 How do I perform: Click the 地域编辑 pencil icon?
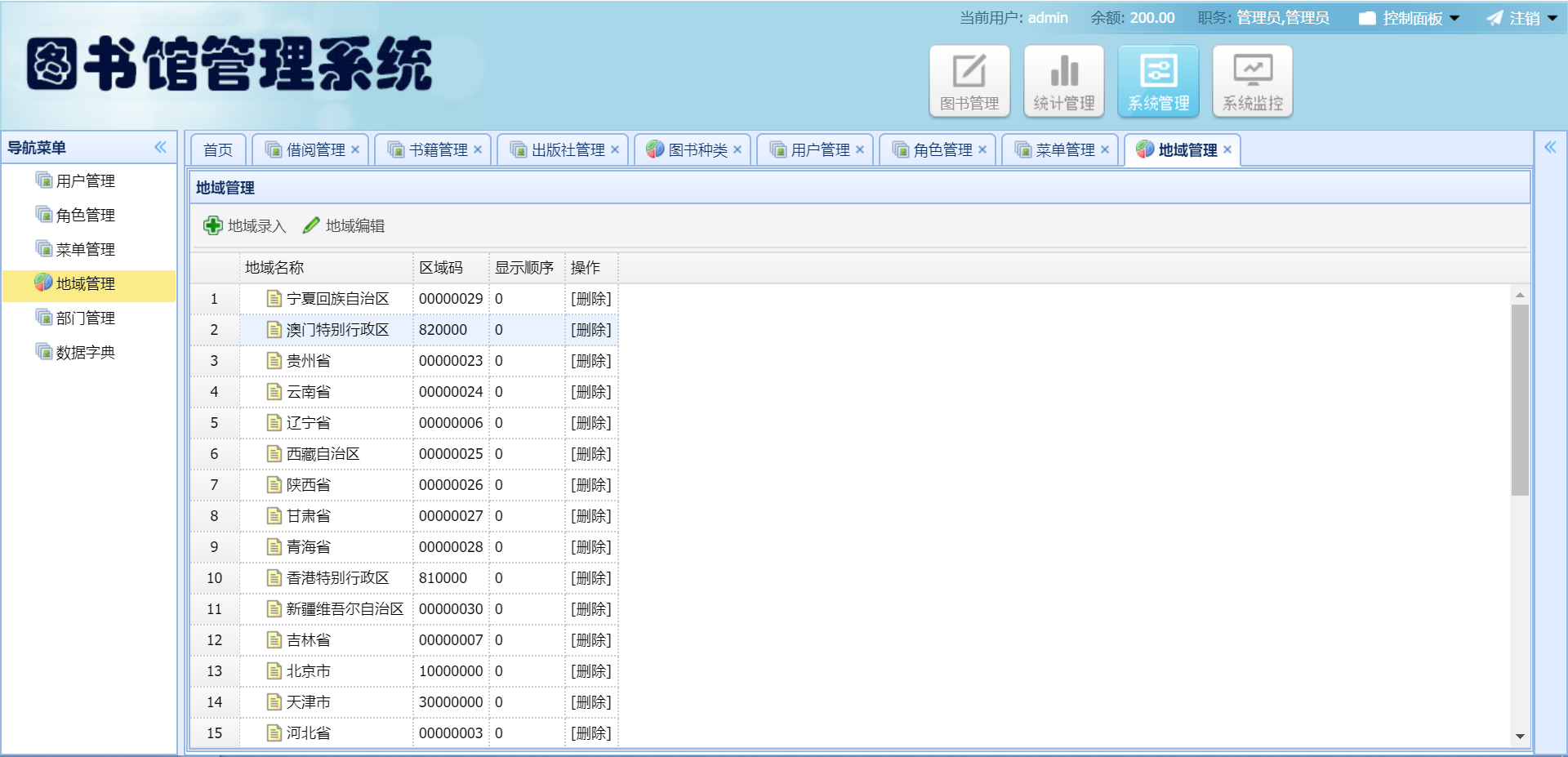tap(310, 225)
